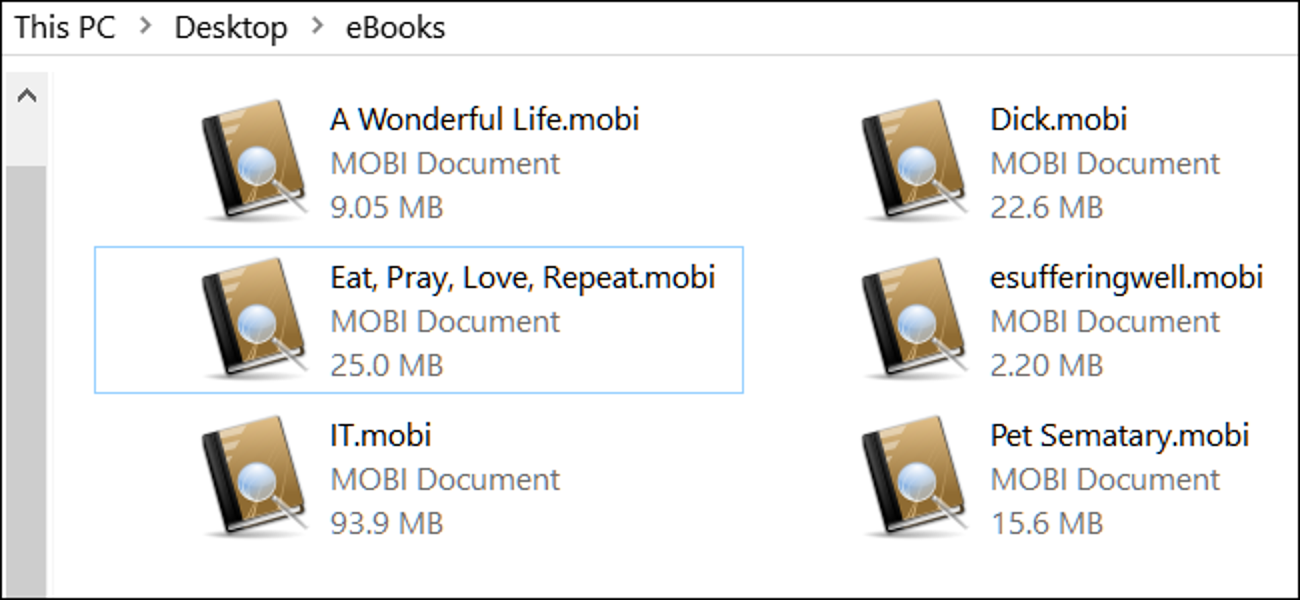The width and height of the screenshot is (1300, 600).
Task: Select the Eat, Pray, Love, Repeat.mobi icon
Action: coord(253,320)
